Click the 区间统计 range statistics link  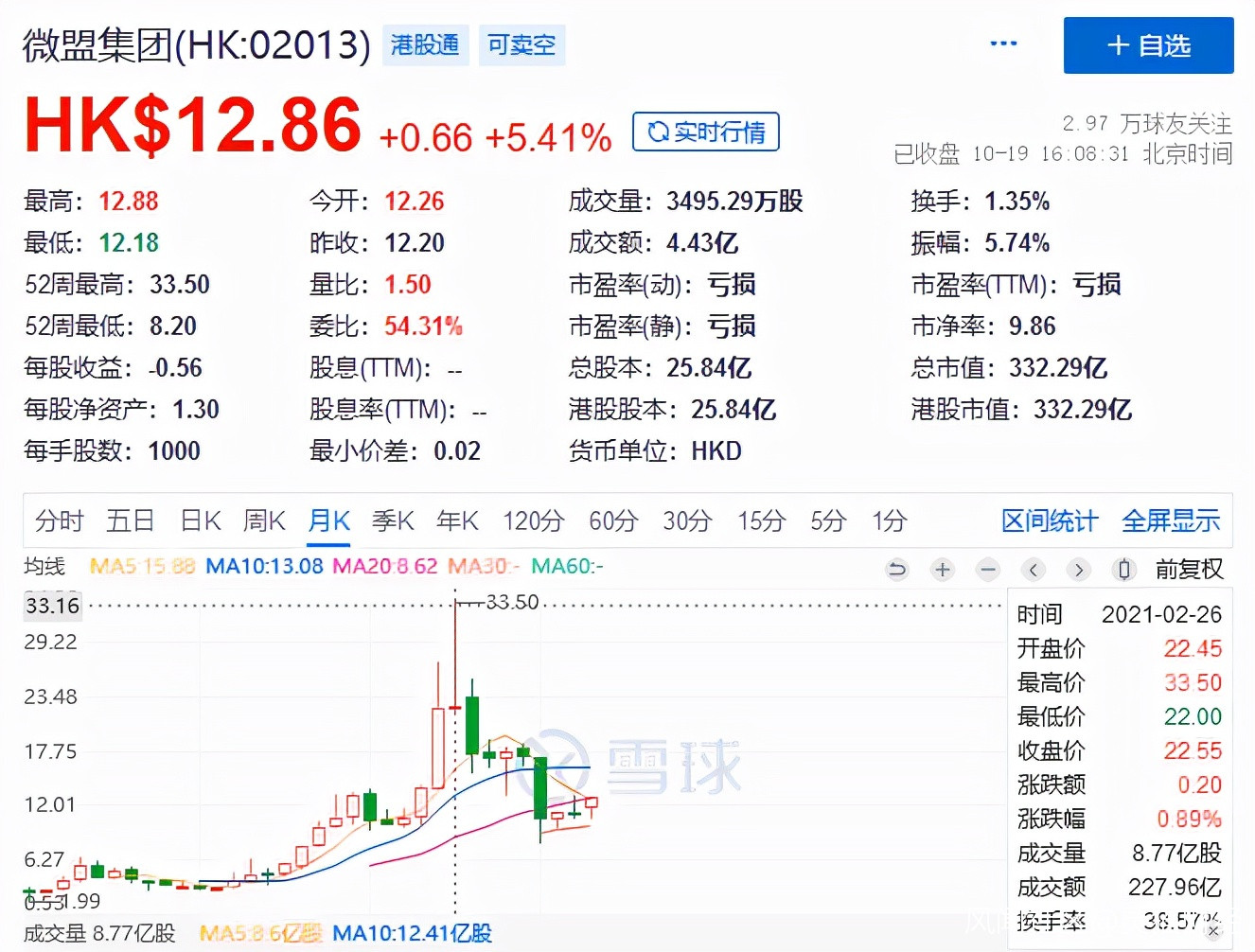tap(1050, 520)
